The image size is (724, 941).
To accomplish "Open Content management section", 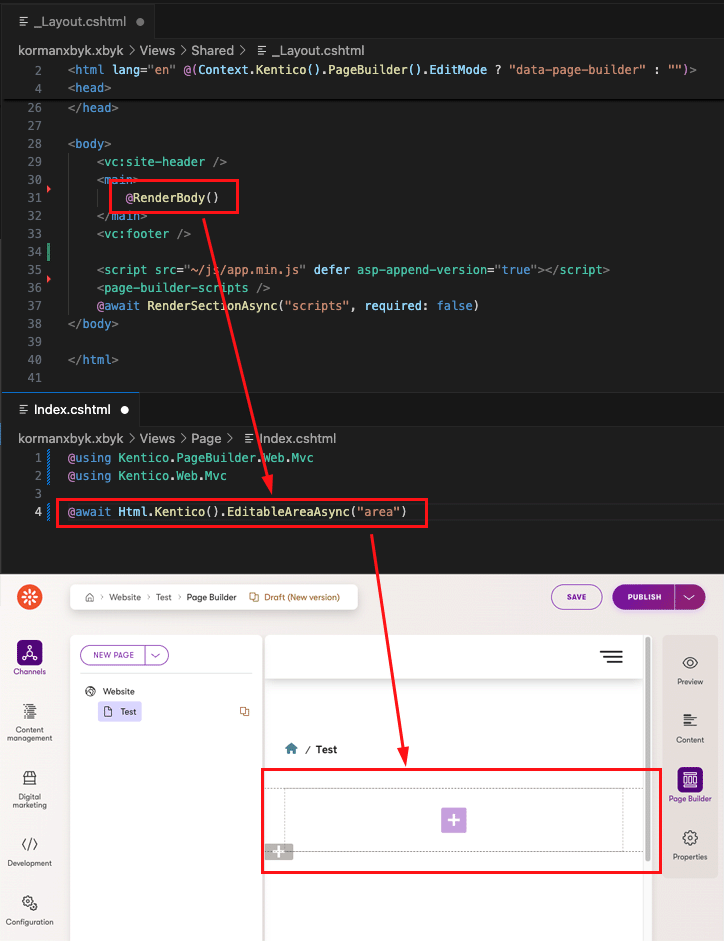I will coord(30,722).
